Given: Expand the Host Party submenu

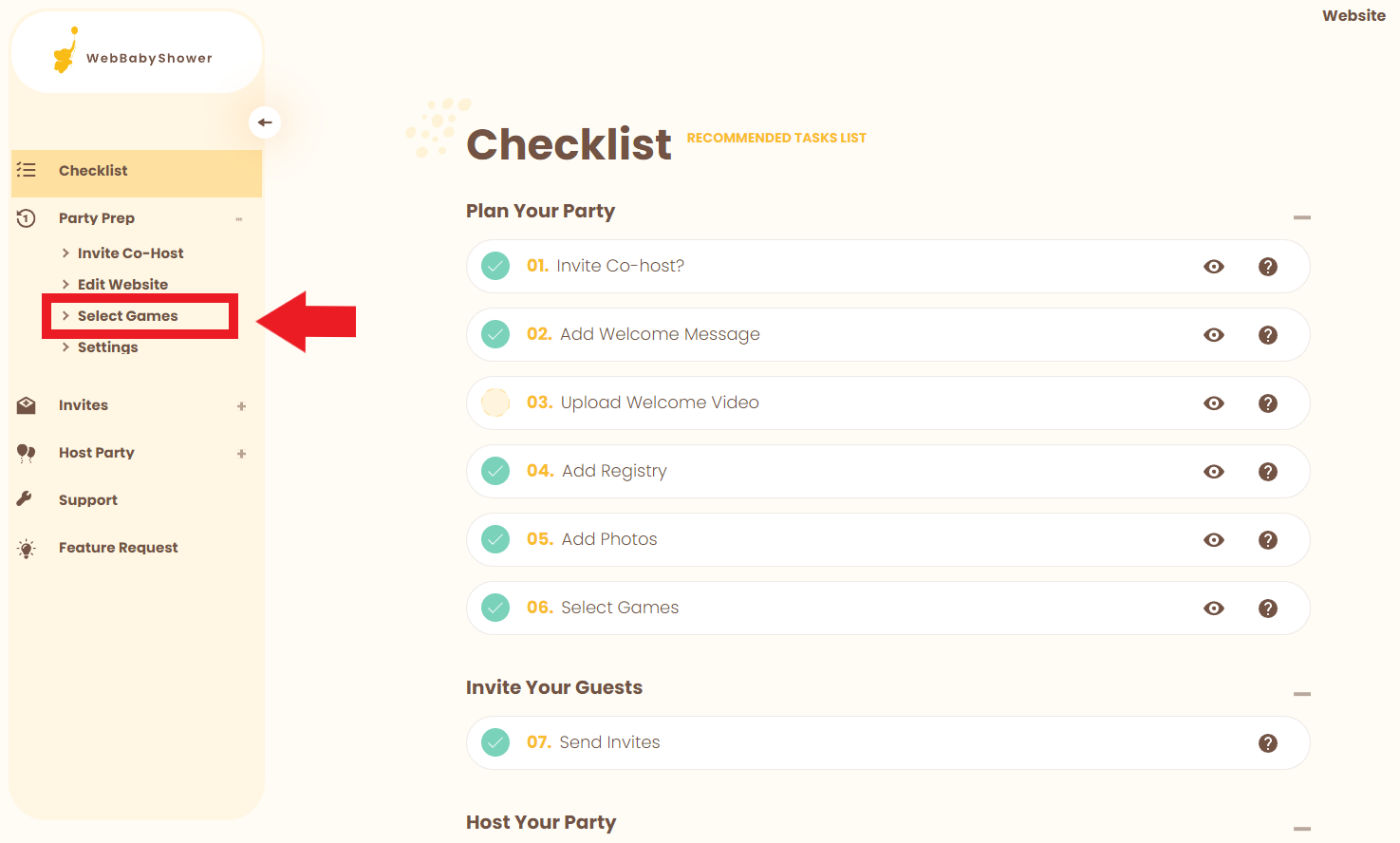Looking at the screenshot, I should [241, 454].
